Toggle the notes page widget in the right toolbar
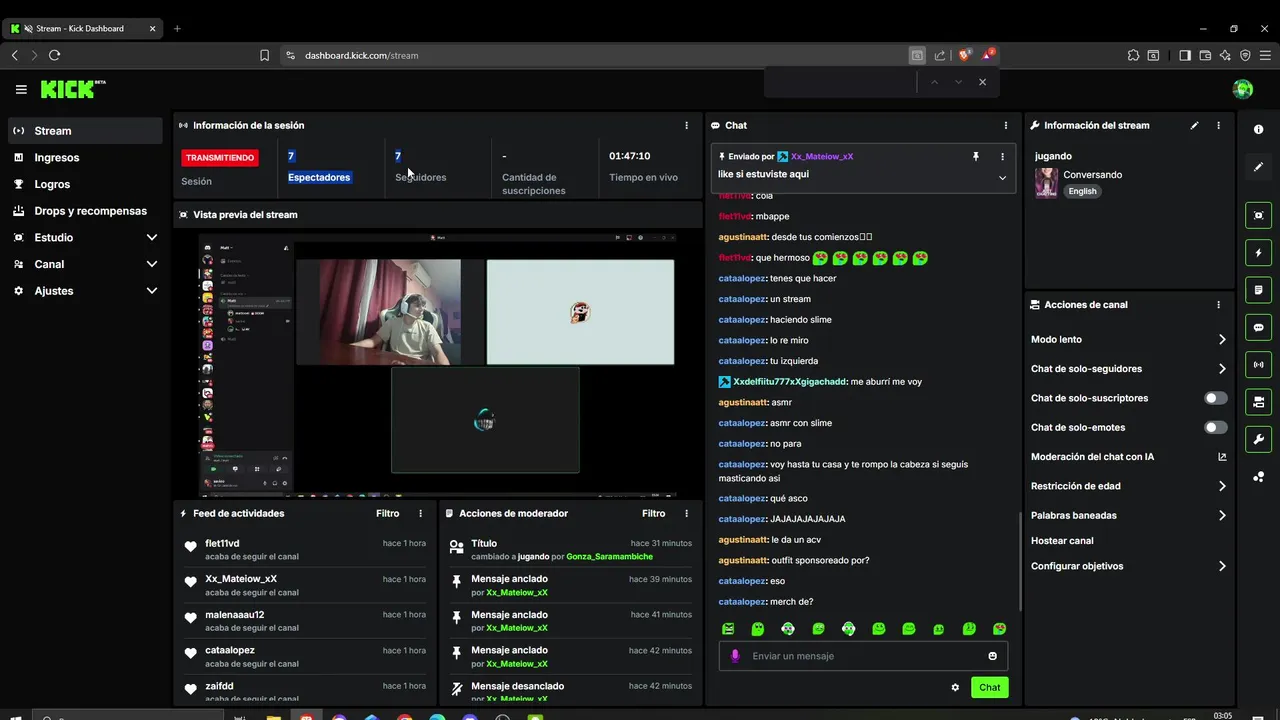1280x720 pixels. [x=1258, y=290]
